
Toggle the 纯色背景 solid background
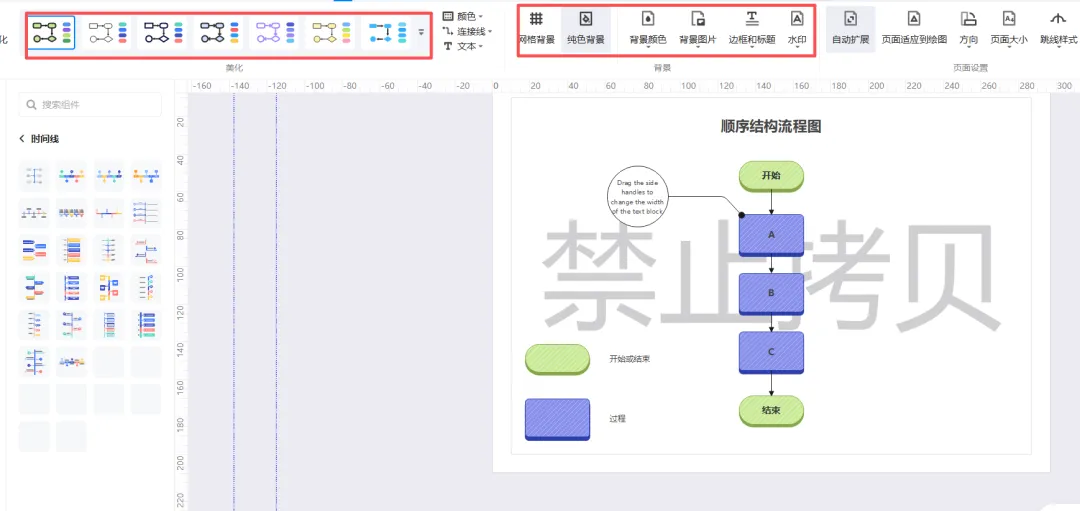click(585, 28)
